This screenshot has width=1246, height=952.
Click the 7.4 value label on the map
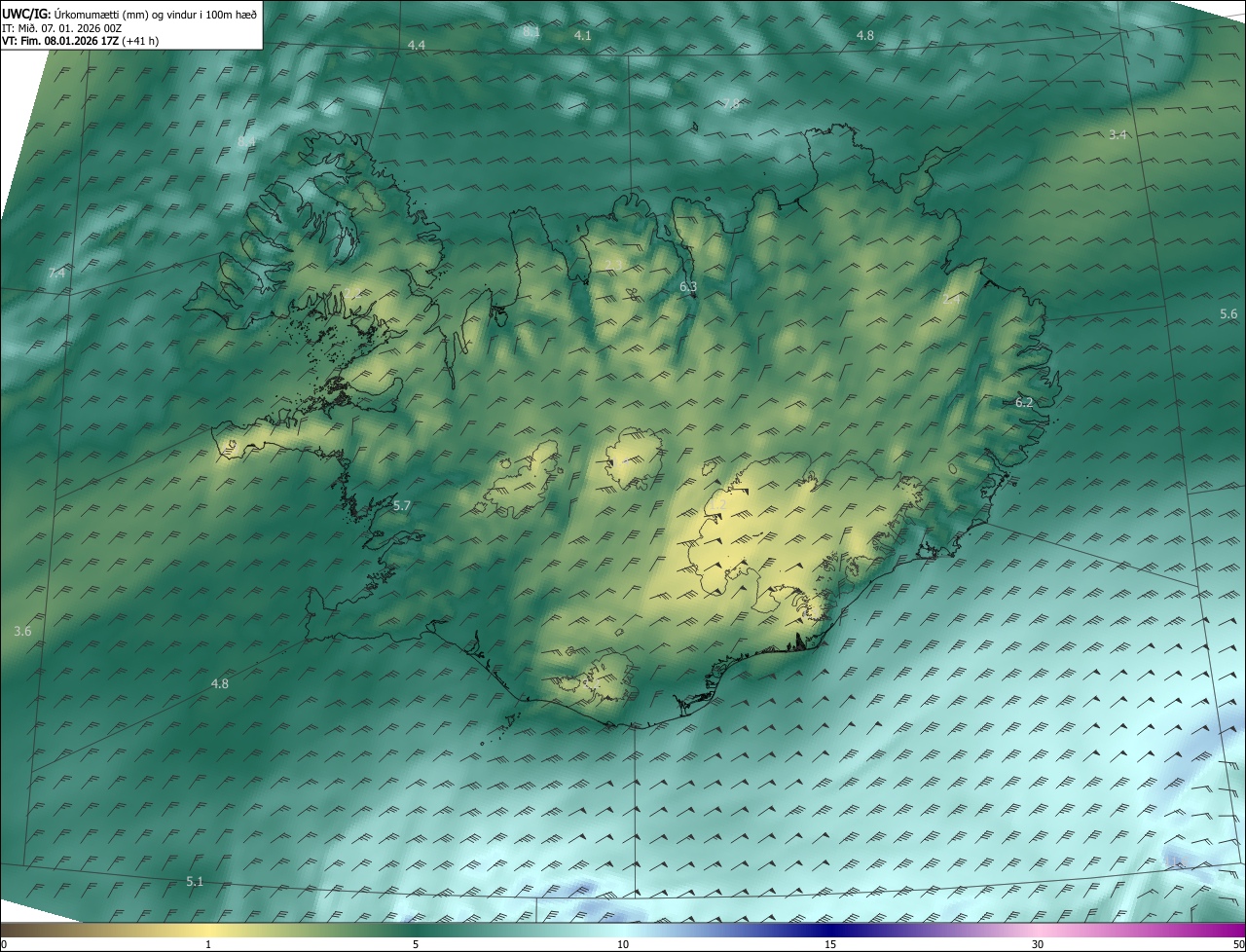pos(56,274)
